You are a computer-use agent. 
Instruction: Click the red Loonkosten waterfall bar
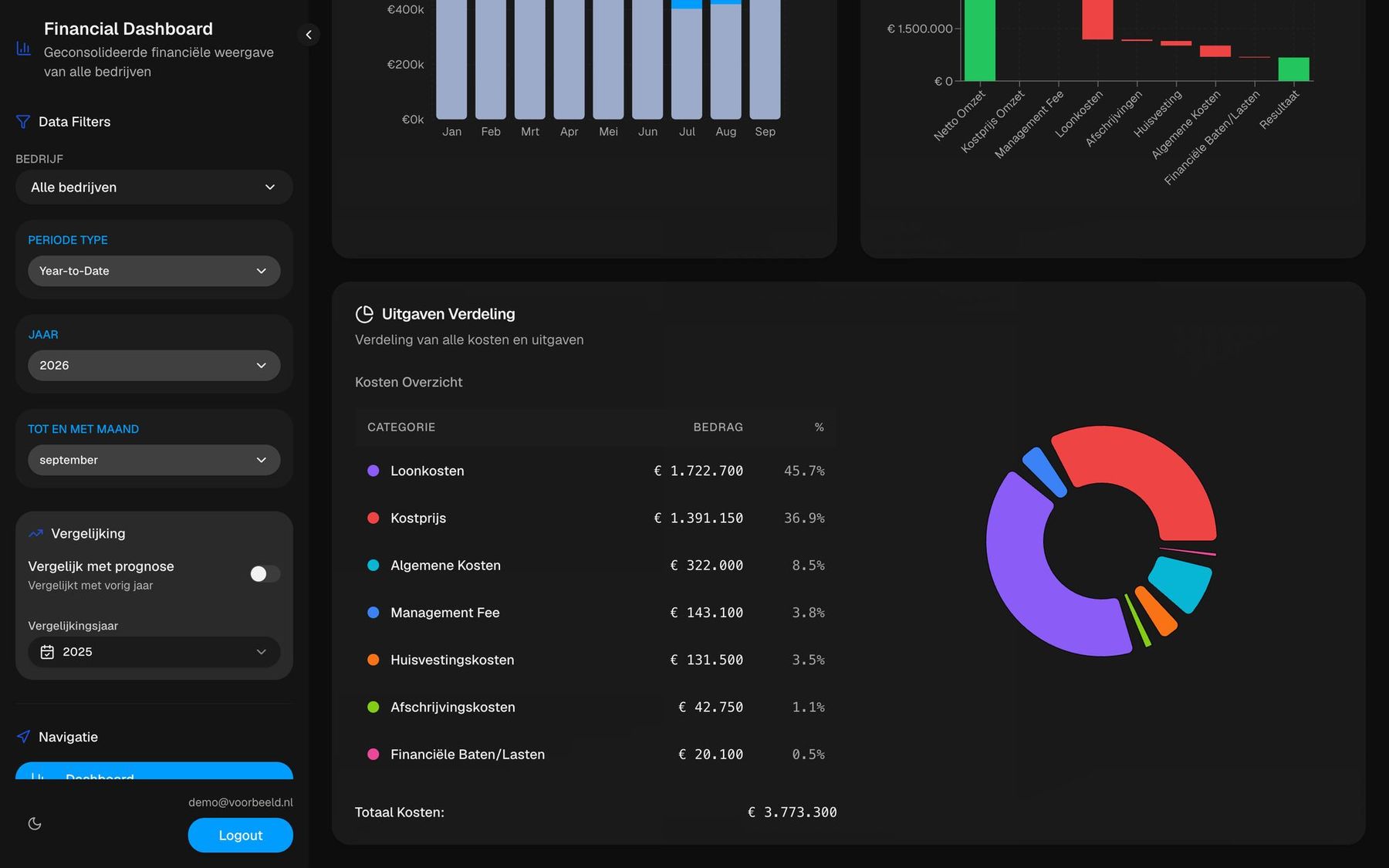(1097, 19)
